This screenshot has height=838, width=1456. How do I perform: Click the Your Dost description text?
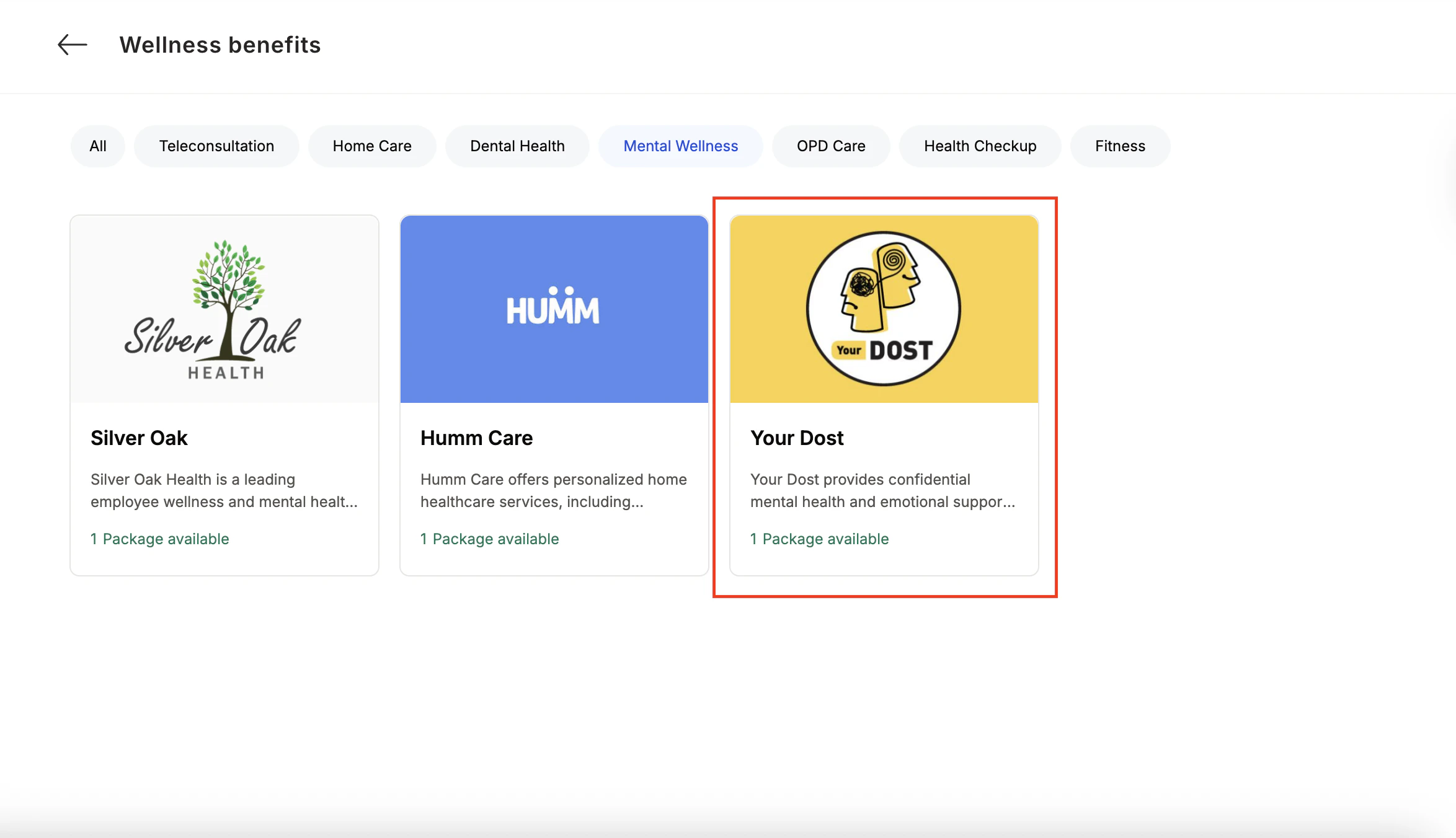(883, 491)
